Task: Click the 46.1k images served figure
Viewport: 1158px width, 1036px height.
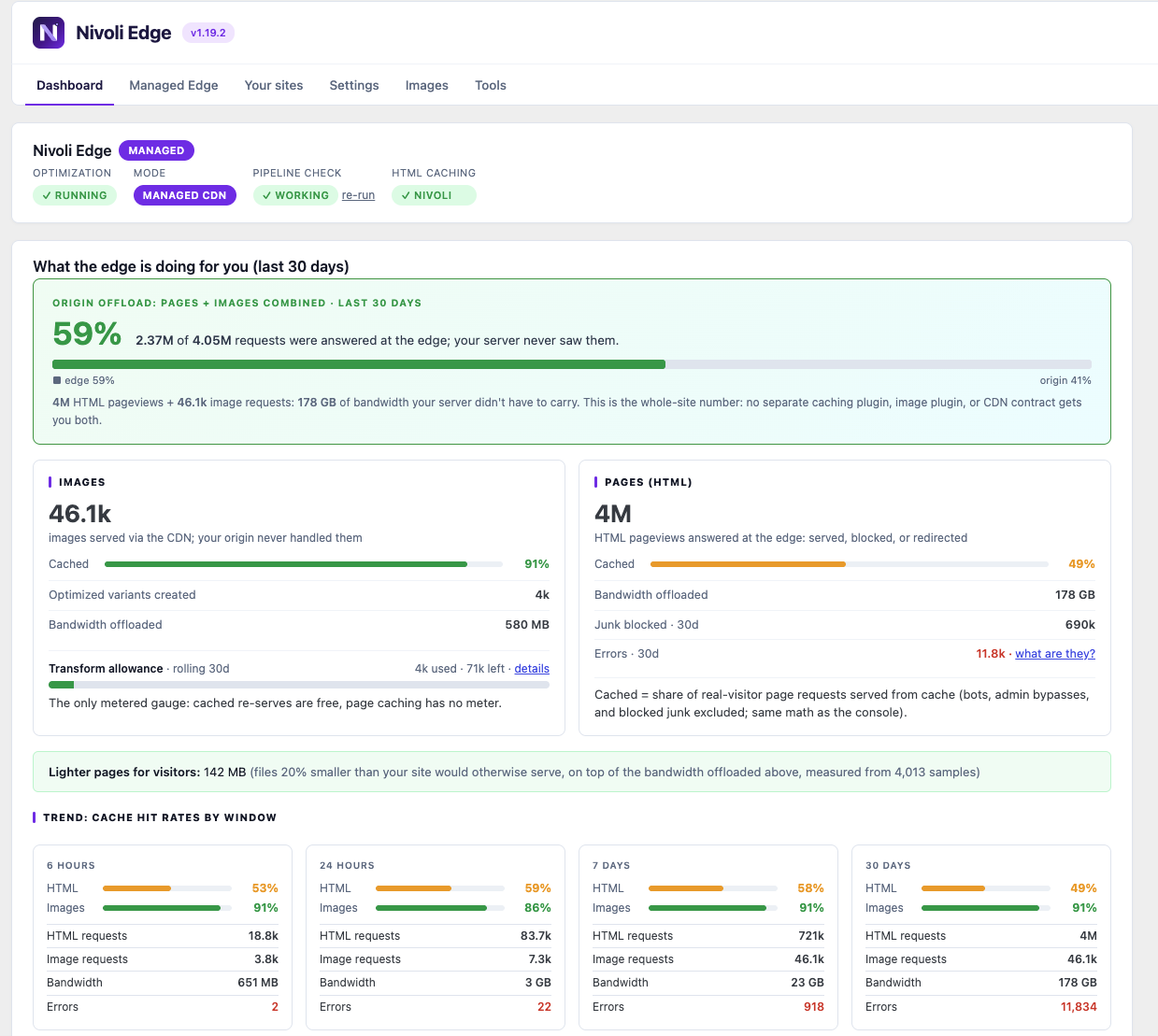Action: 80,514
